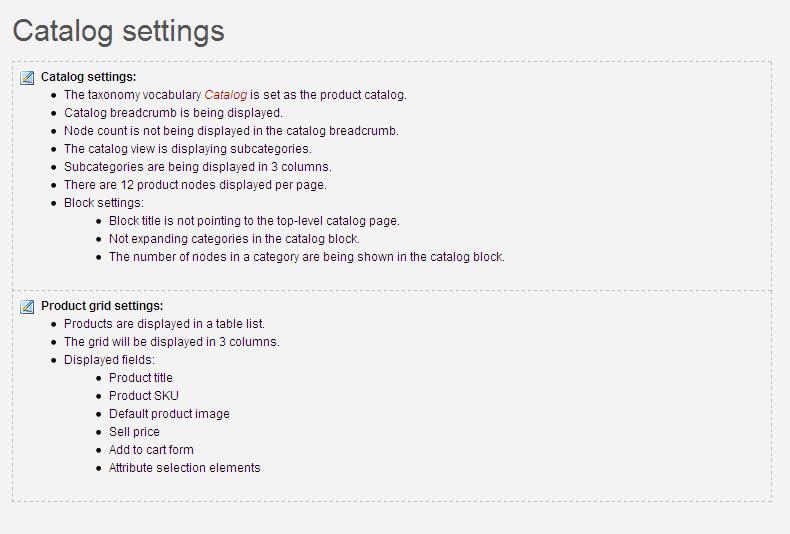Click Not expanding categories in catalog block

pos(235,239)
